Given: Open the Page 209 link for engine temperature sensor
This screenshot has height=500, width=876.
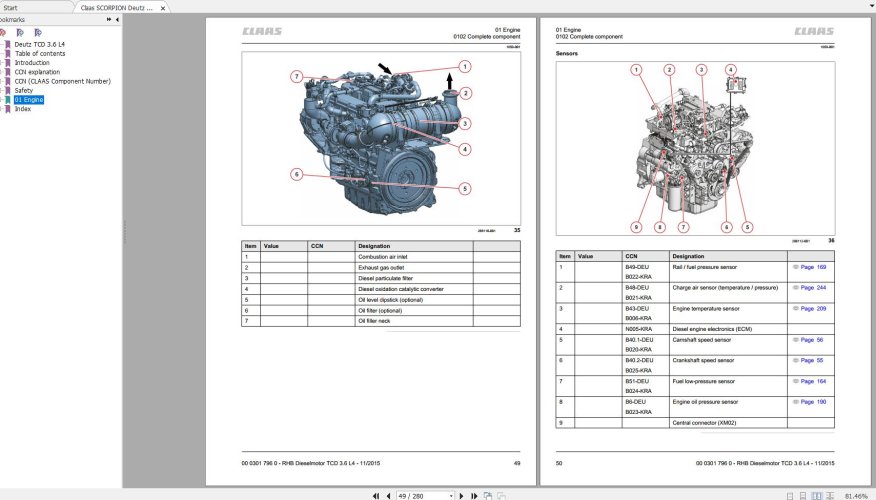Looking at the screenshot, I should pyautogui.click(x=813, y=308).
